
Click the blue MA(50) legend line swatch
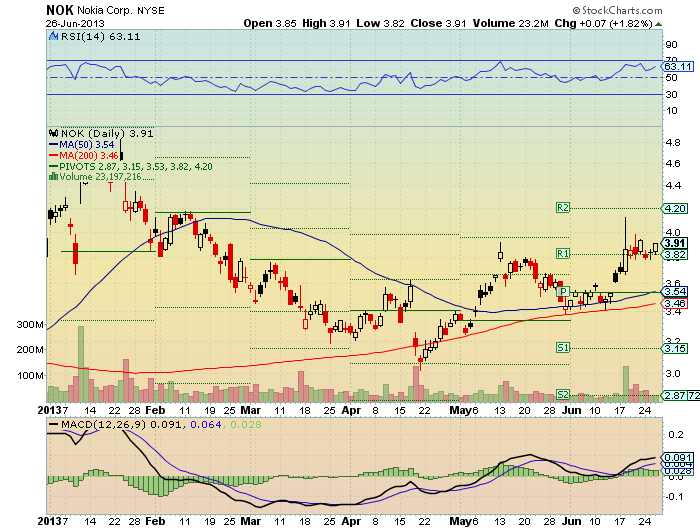coord(53,145)
